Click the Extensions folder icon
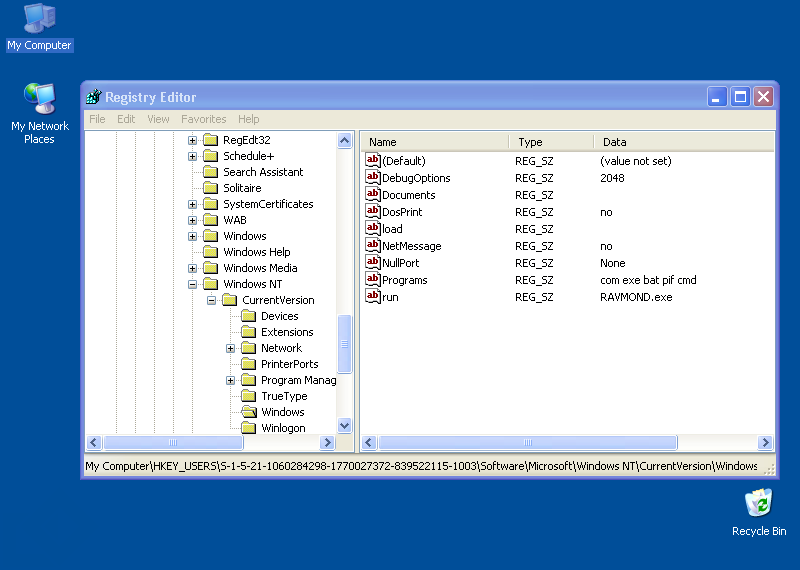Screen dimensions: 800x570 248,332
